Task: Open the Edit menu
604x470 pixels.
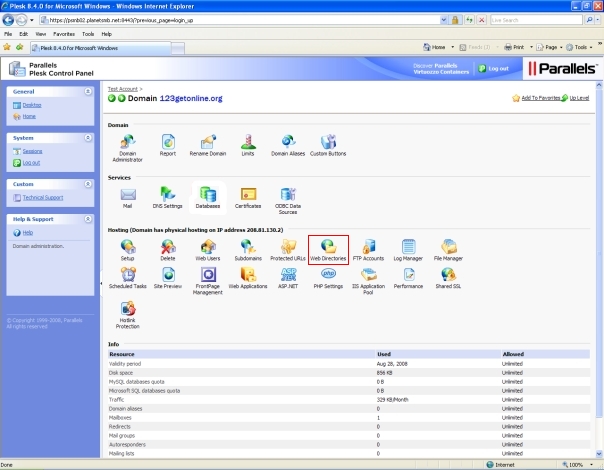Action: click(23, 34)
